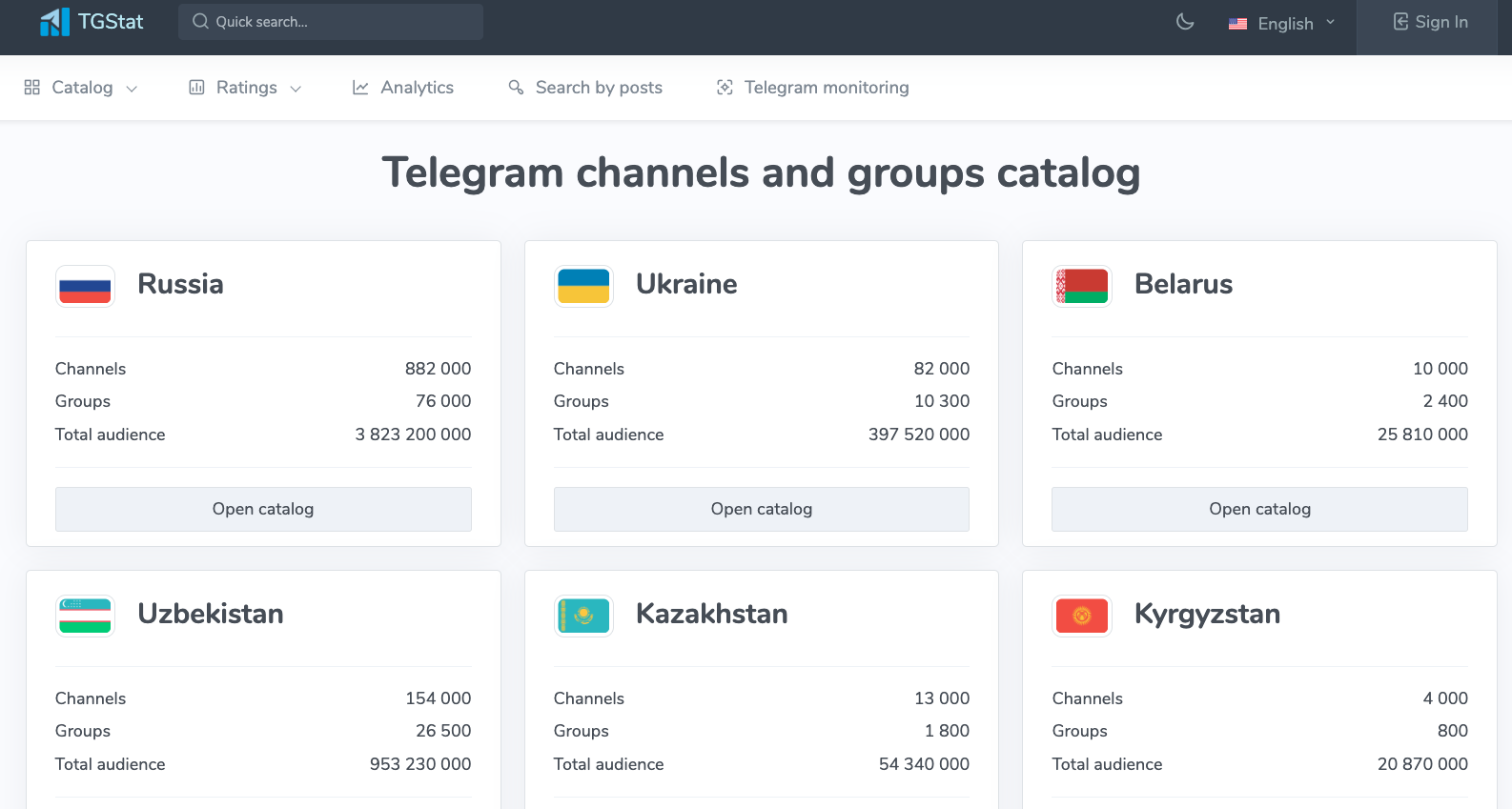Image resolution: width=1512 pixels, height=809 pixels.
Task: Click the search magnifier icon
Action: click(200, 21)
